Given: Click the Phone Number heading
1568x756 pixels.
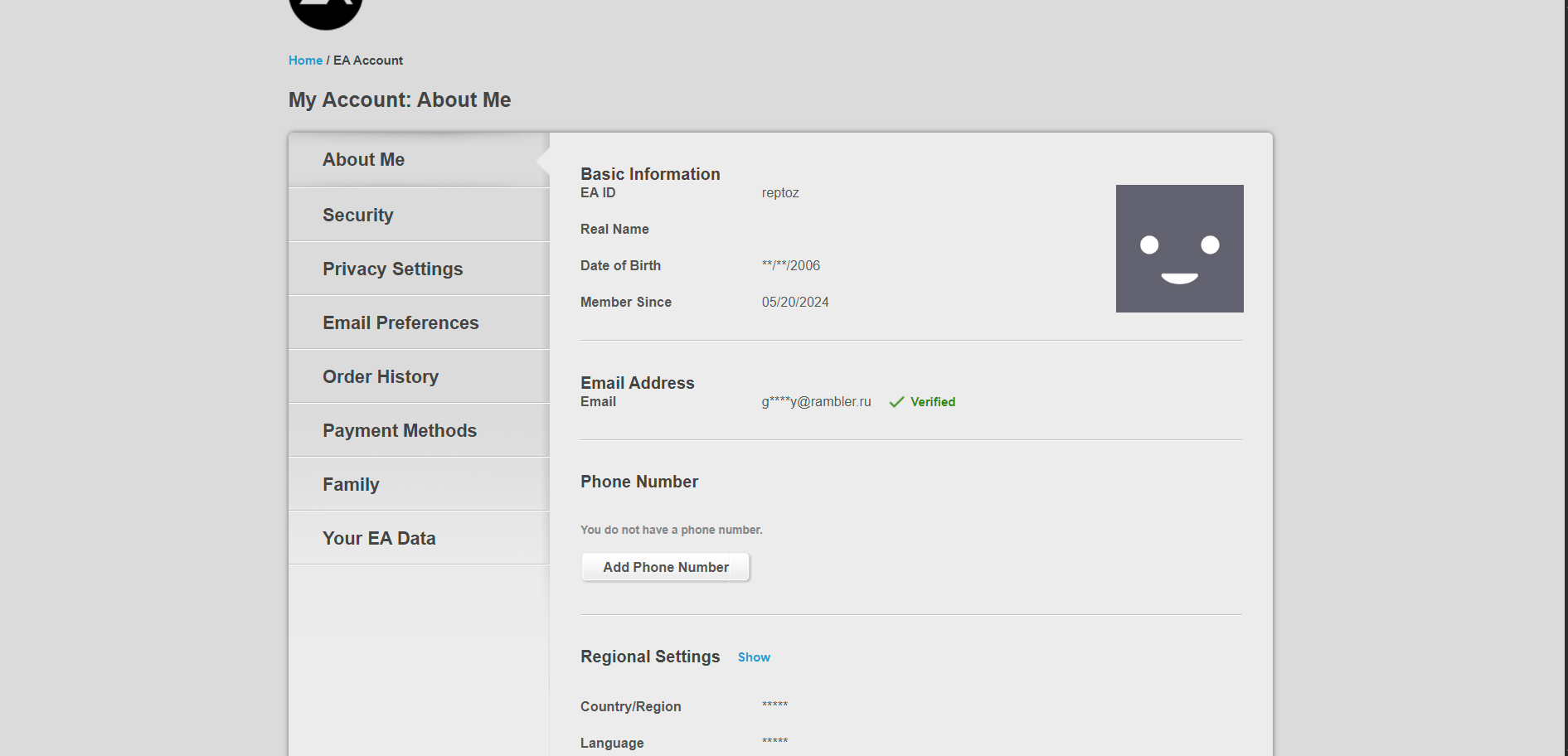Looking at the screenshot, I should (639, 482).
